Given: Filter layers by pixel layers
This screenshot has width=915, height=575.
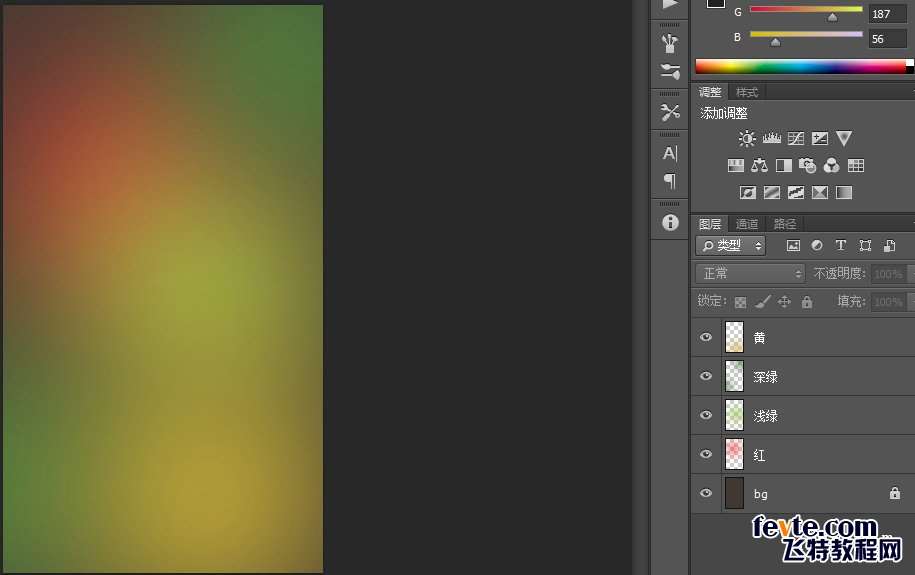Looking at the screenshot, I should tap(793, 246).
